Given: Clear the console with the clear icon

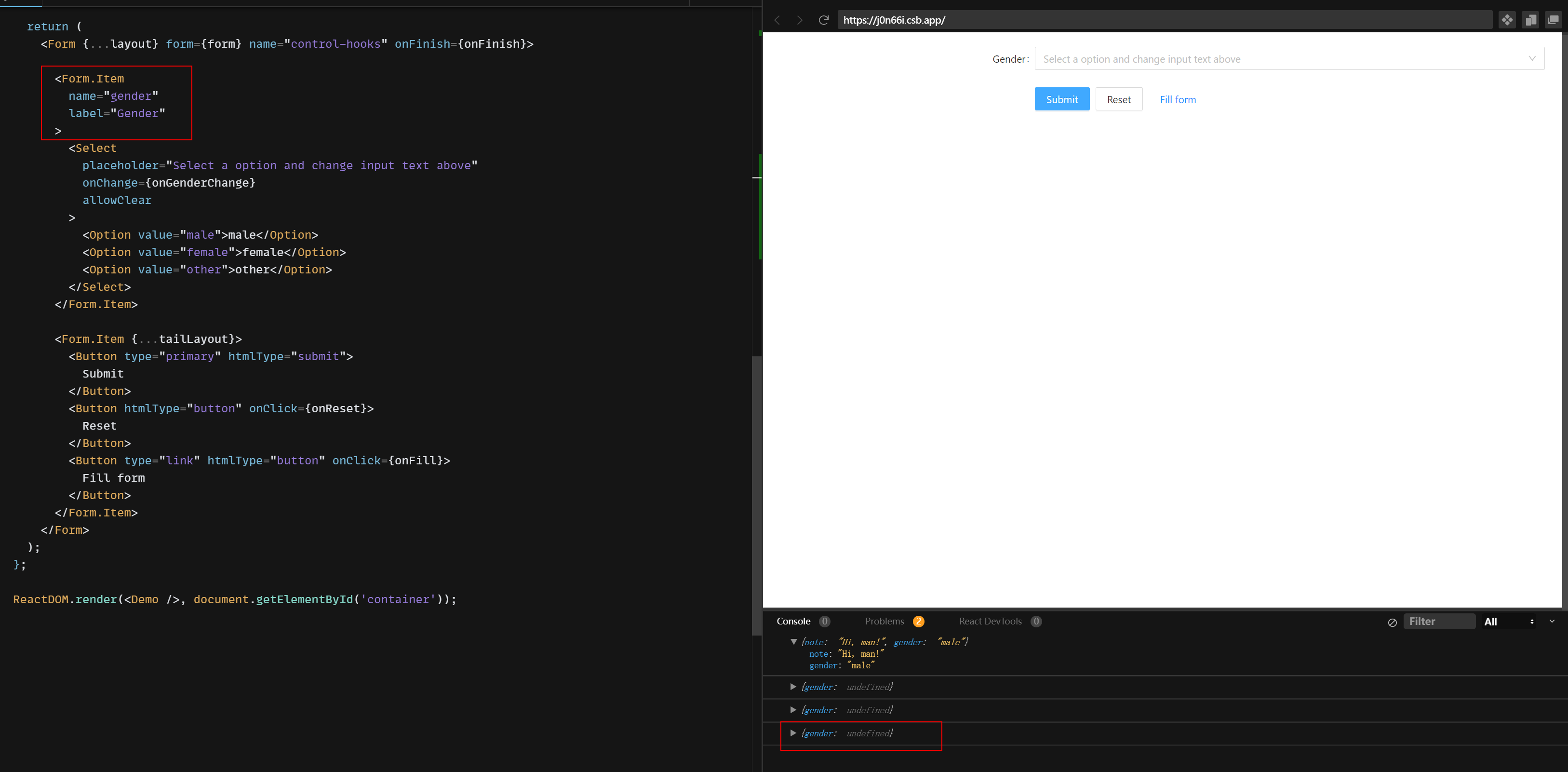Looking at the screenshot, I should [x=1392, y=622].
